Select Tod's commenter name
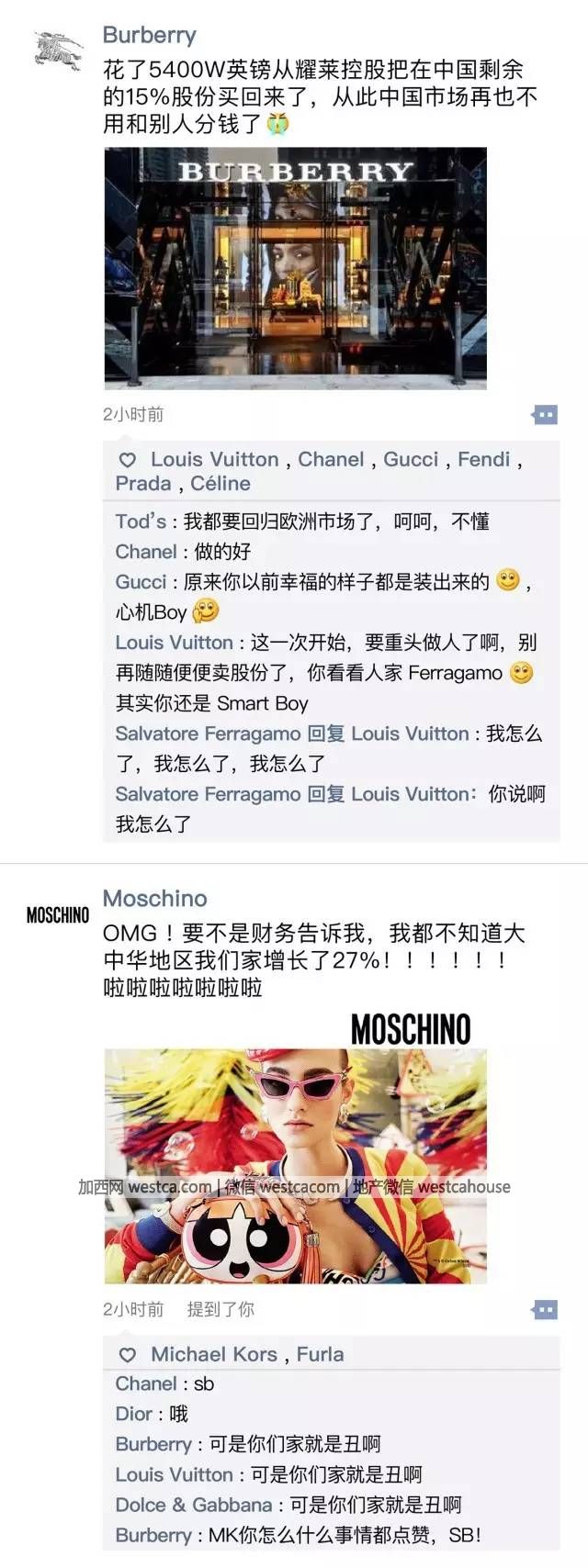The image size is (588, 1568). click(141, 521)
